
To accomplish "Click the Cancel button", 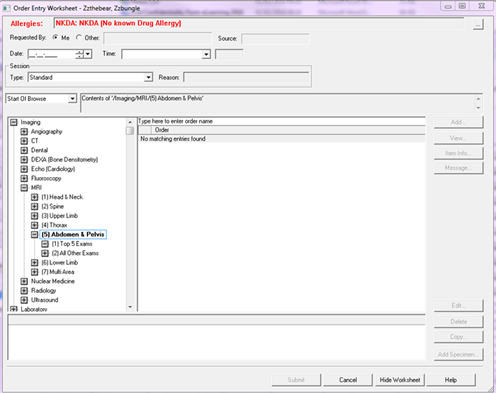I will tap(348, 380).
